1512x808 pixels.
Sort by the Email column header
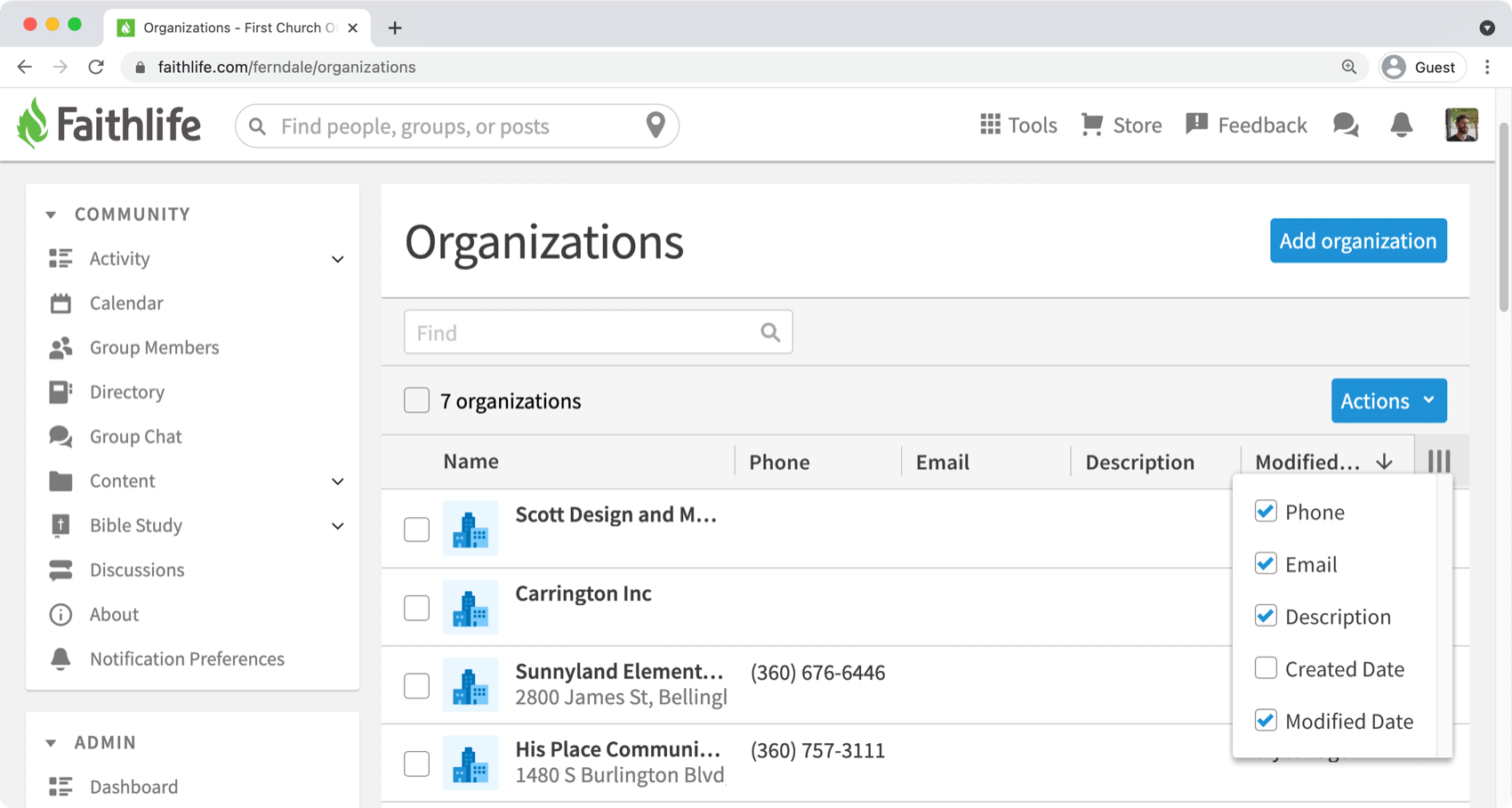[x=943, y=462]
